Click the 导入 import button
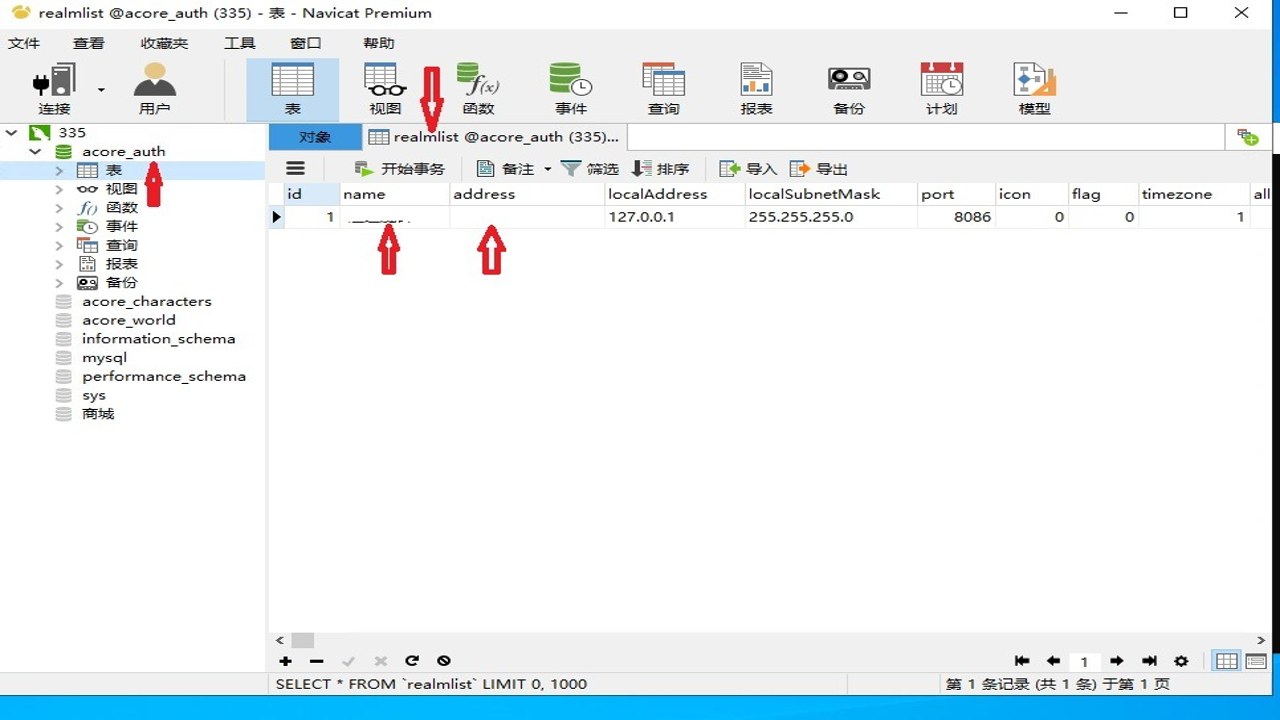Image resolution: width=1280 pixels, height=720 pixels. click(748, 169)
